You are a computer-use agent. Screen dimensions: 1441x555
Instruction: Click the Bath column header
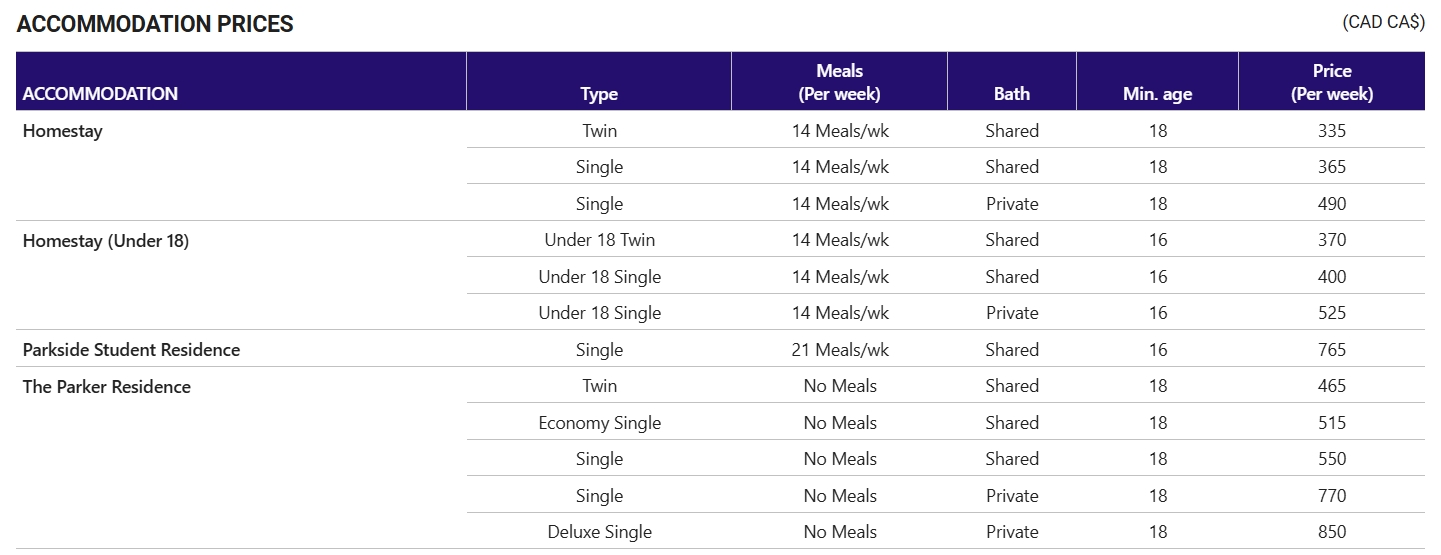tap(1012, 94)
